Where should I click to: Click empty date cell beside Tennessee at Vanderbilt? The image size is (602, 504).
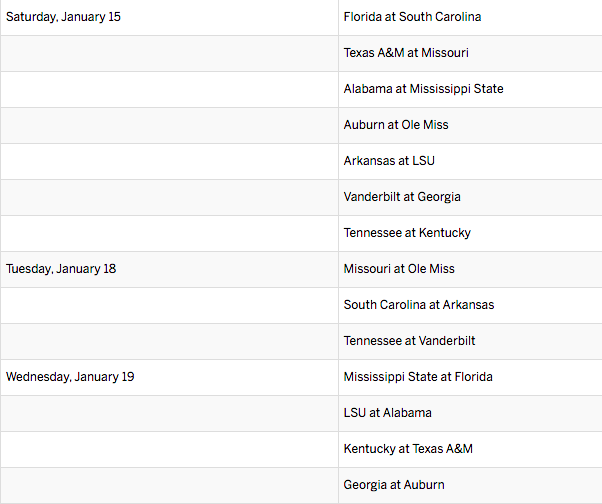click(x=169, y=341)
